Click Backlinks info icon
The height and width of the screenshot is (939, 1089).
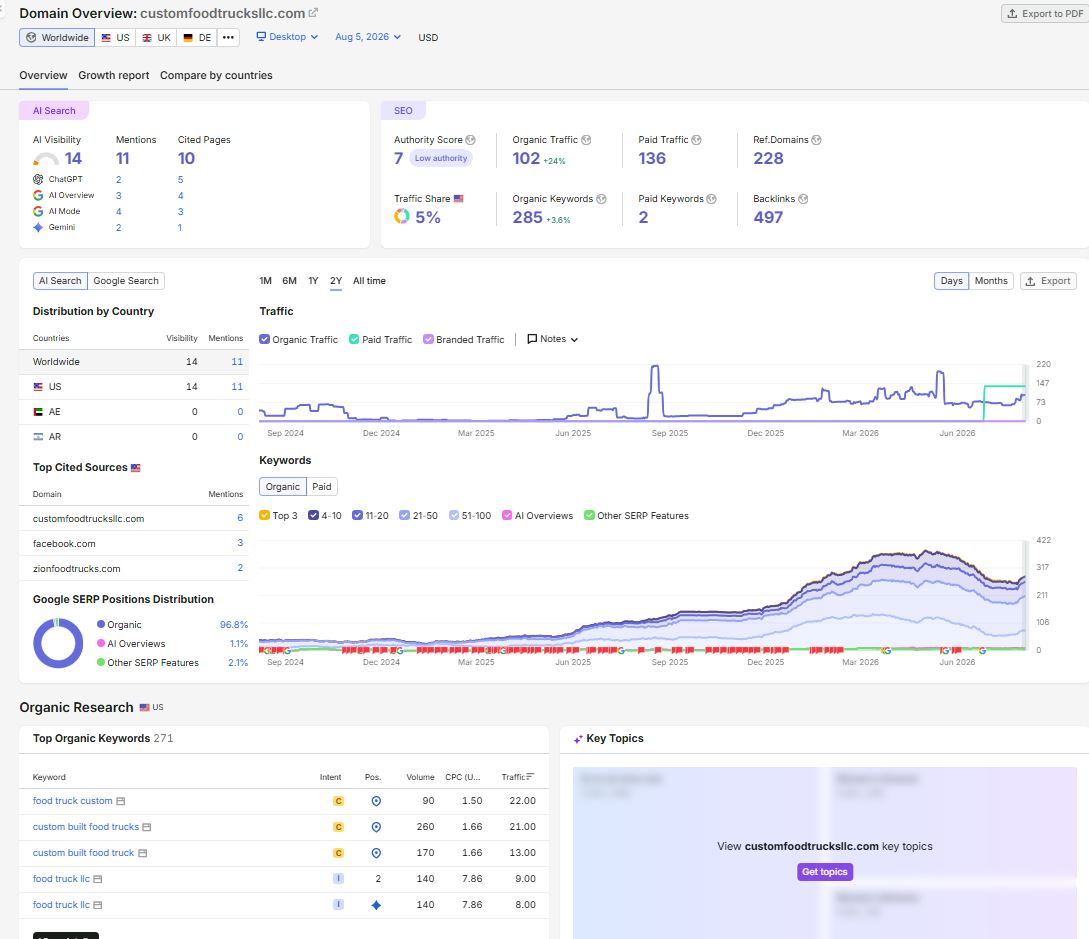point(803,199)
